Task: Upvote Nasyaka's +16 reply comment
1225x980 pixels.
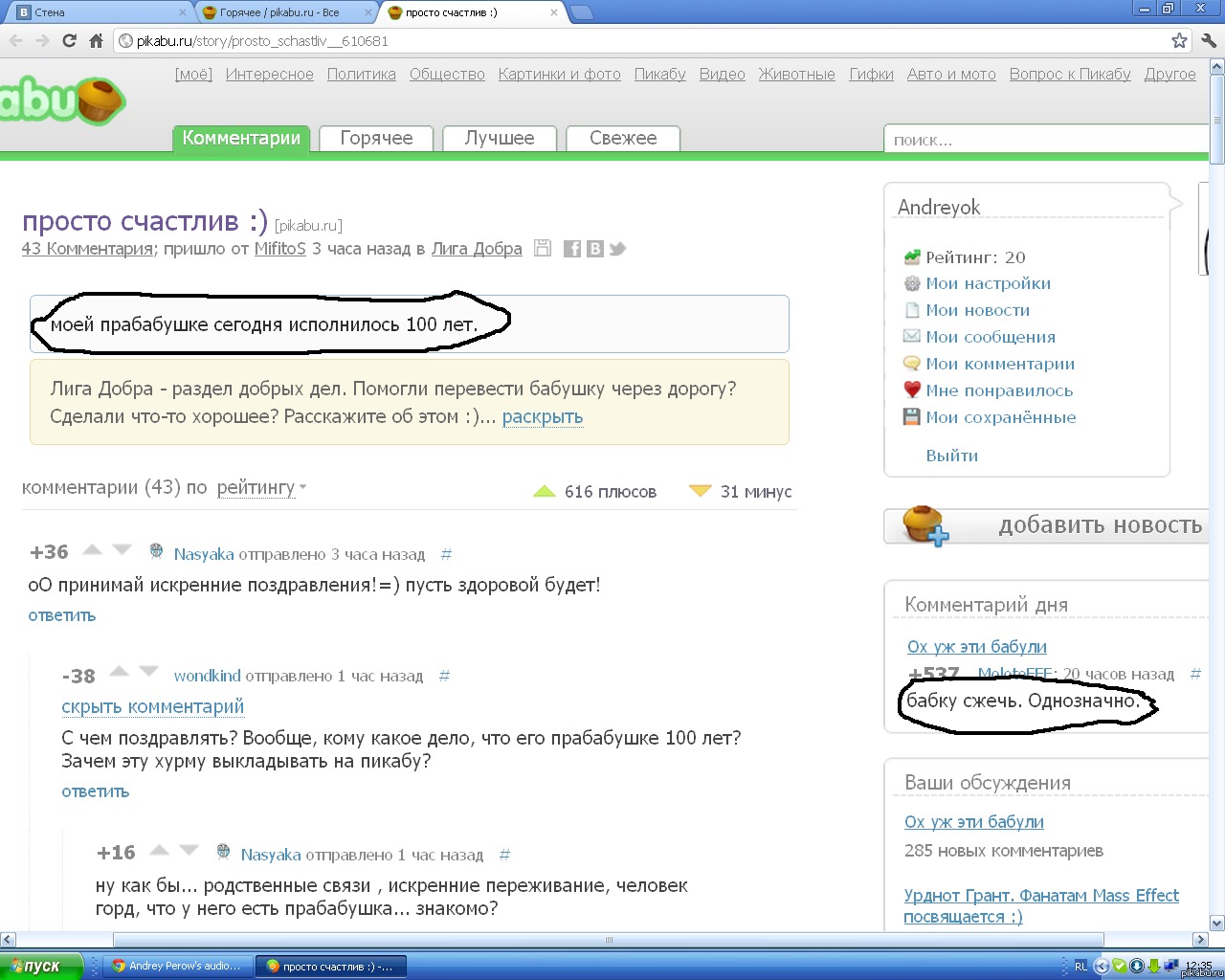Action: point(160,851)
